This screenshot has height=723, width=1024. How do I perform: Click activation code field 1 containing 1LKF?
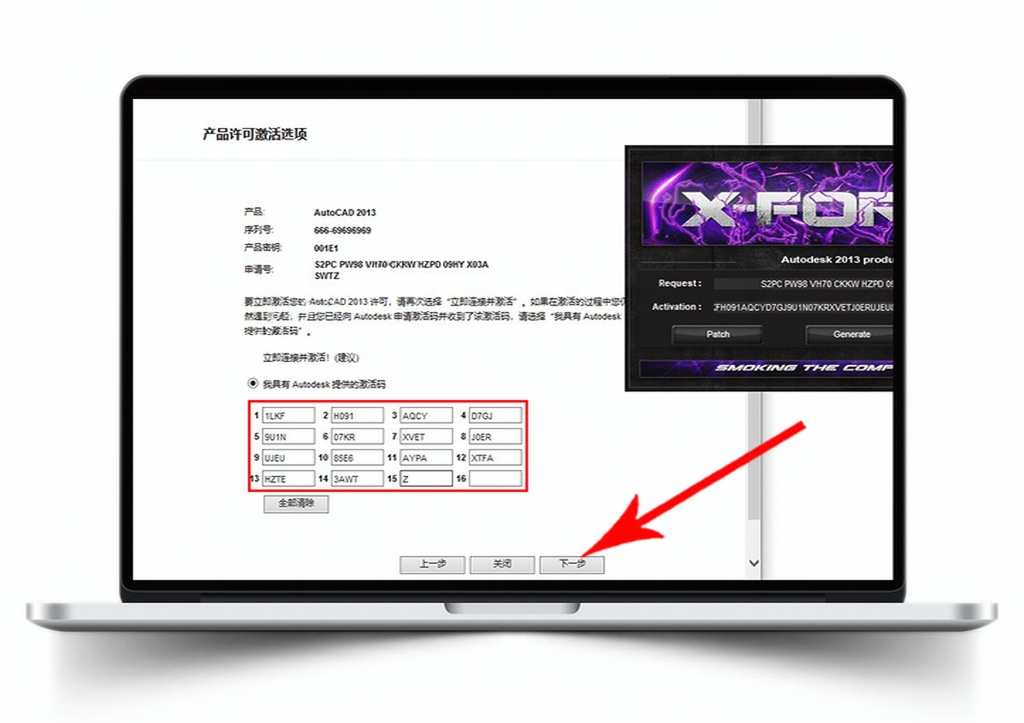click(288, 415)
